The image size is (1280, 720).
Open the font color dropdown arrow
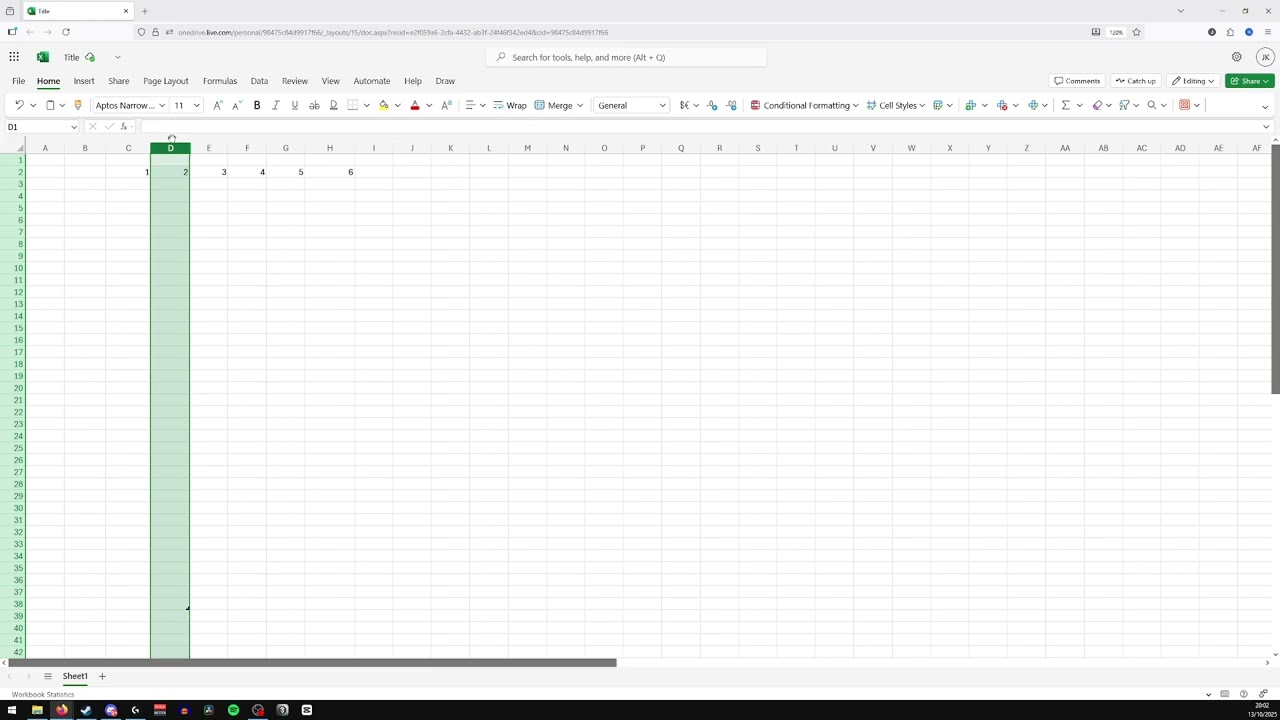[429, 105]
